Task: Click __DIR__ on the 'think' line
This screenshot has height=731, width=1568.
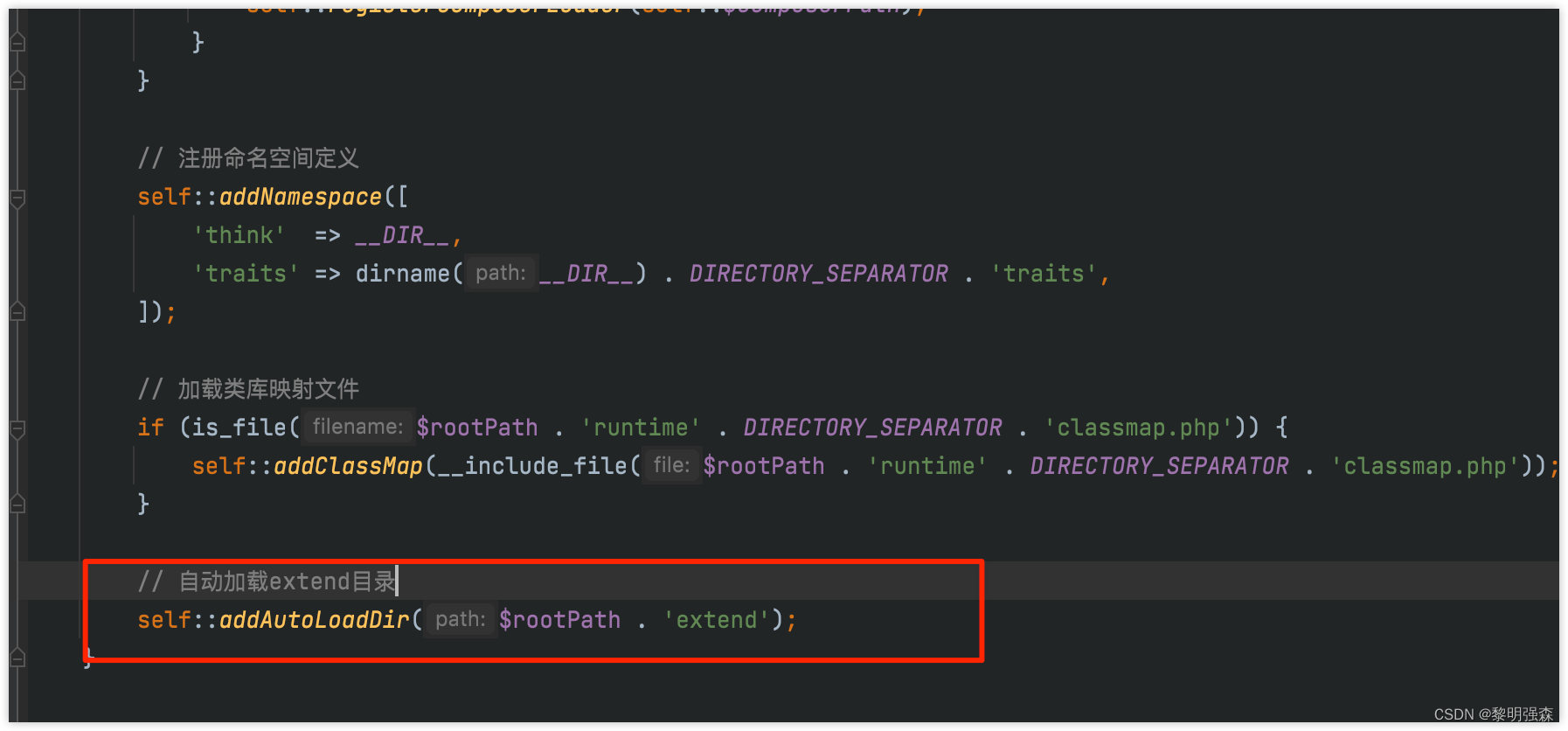Action: (x=402, y=235)
